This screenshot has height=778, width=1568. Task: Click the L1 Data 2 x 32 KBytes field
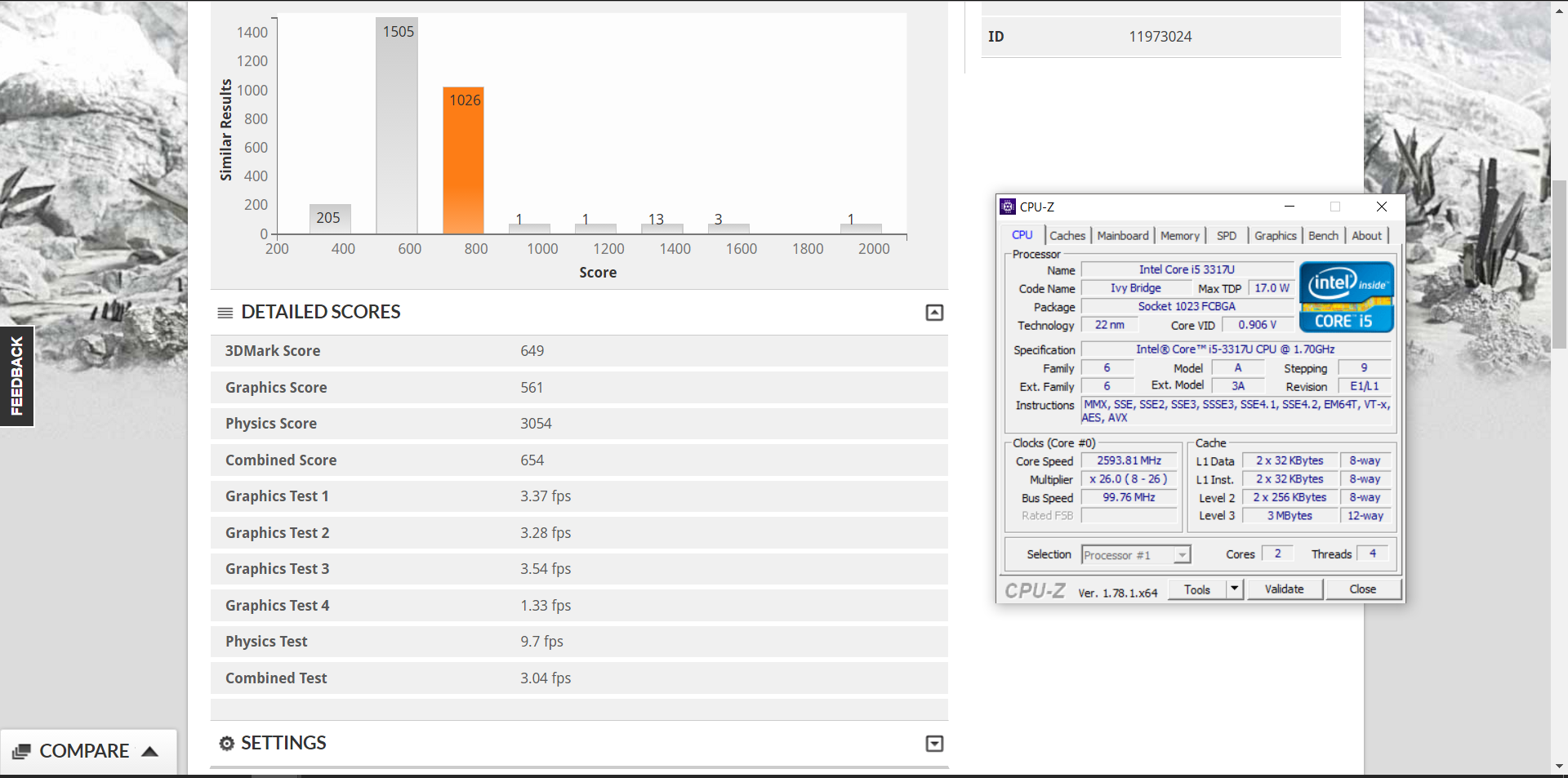pyautogui.click(x=1290, y=461)
